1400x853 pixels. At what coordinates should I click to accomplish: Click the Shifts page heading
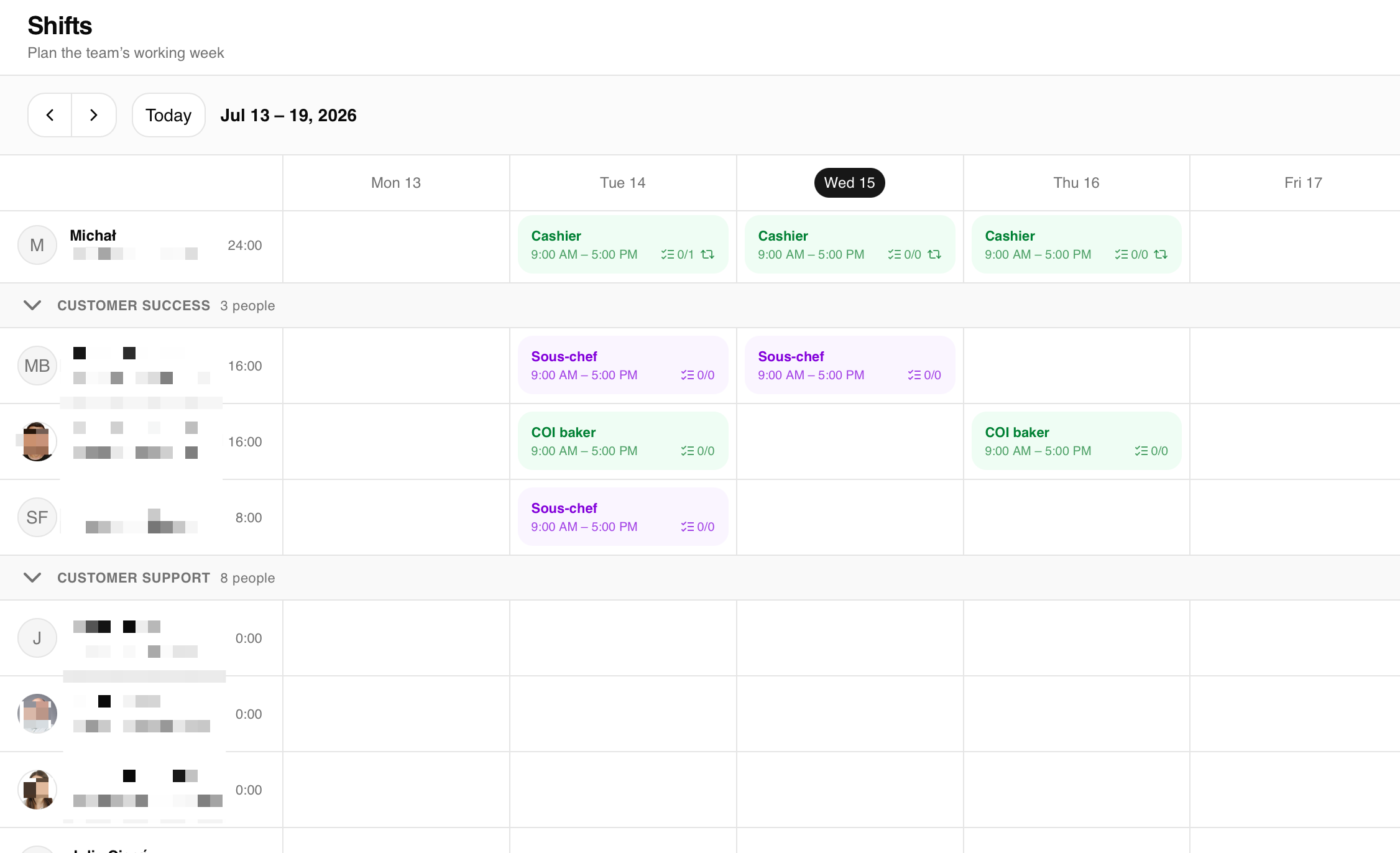pos(60,25)
